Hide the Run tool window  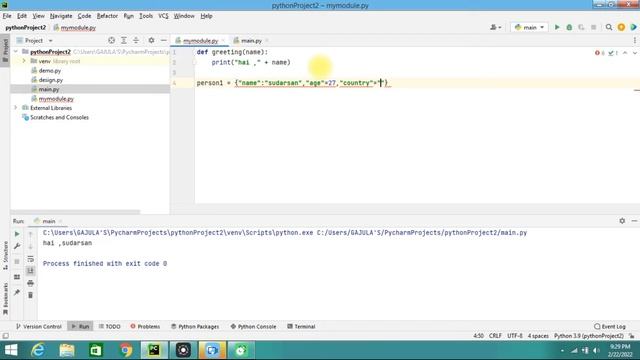[634, 221]
